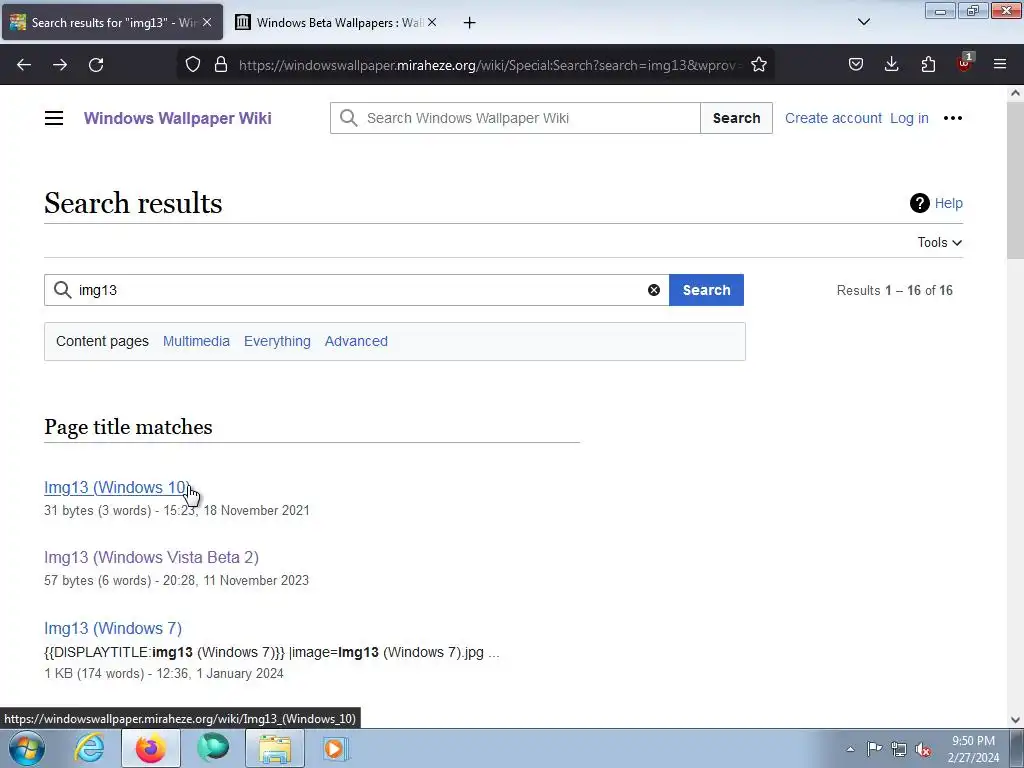Click the img13 query input box

[x=357, y=290]
